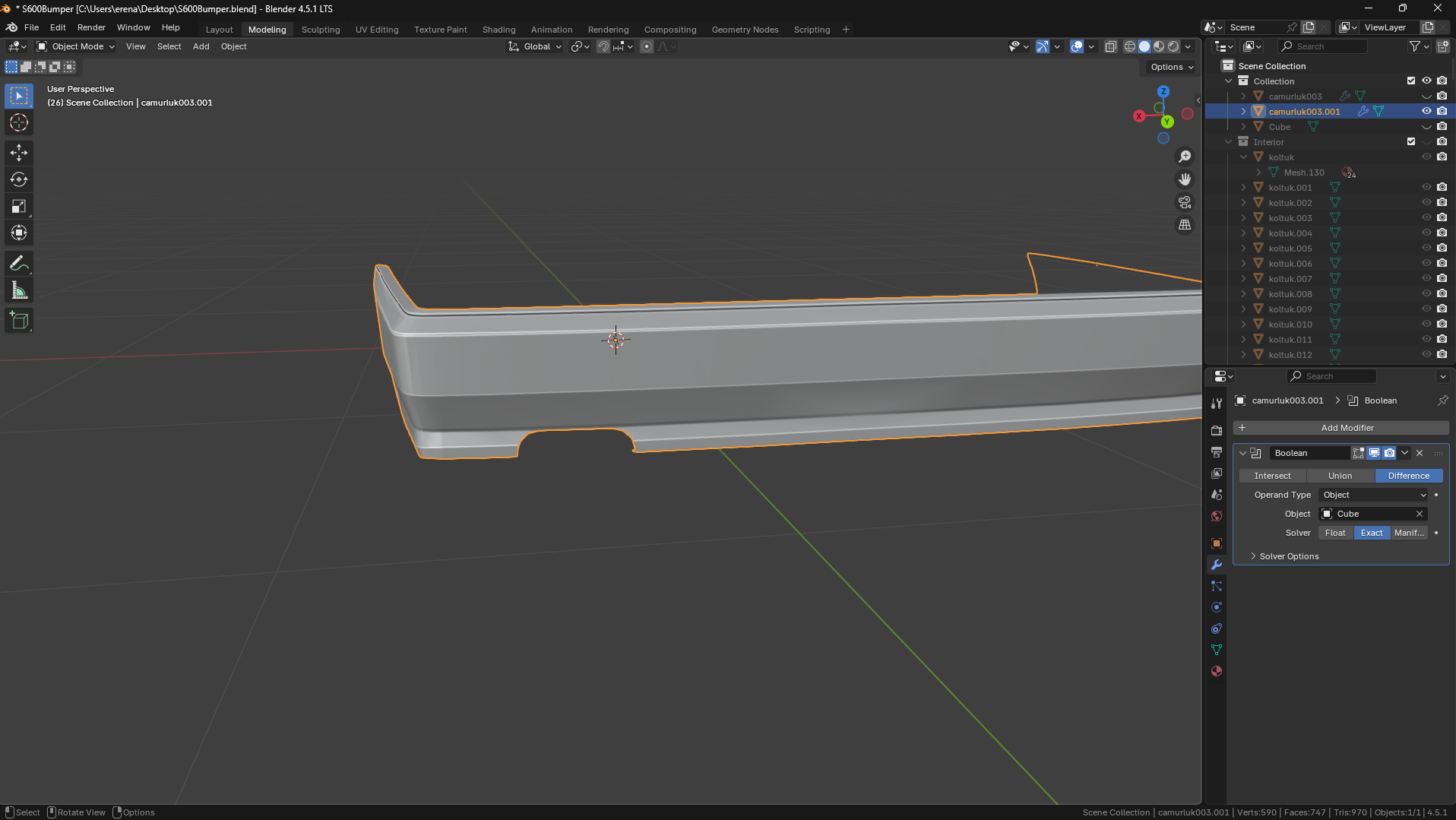Switch to the Sculpting workspace tab
This screenshot has width=1456, height=820.
(321, 30)
